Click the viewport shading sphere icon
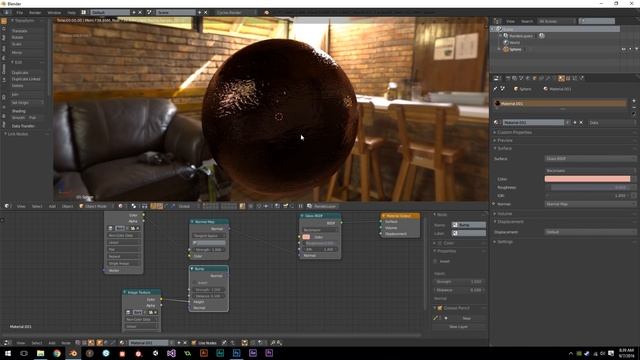The width and height of the screenshot is (640, 360). (120, 206)
